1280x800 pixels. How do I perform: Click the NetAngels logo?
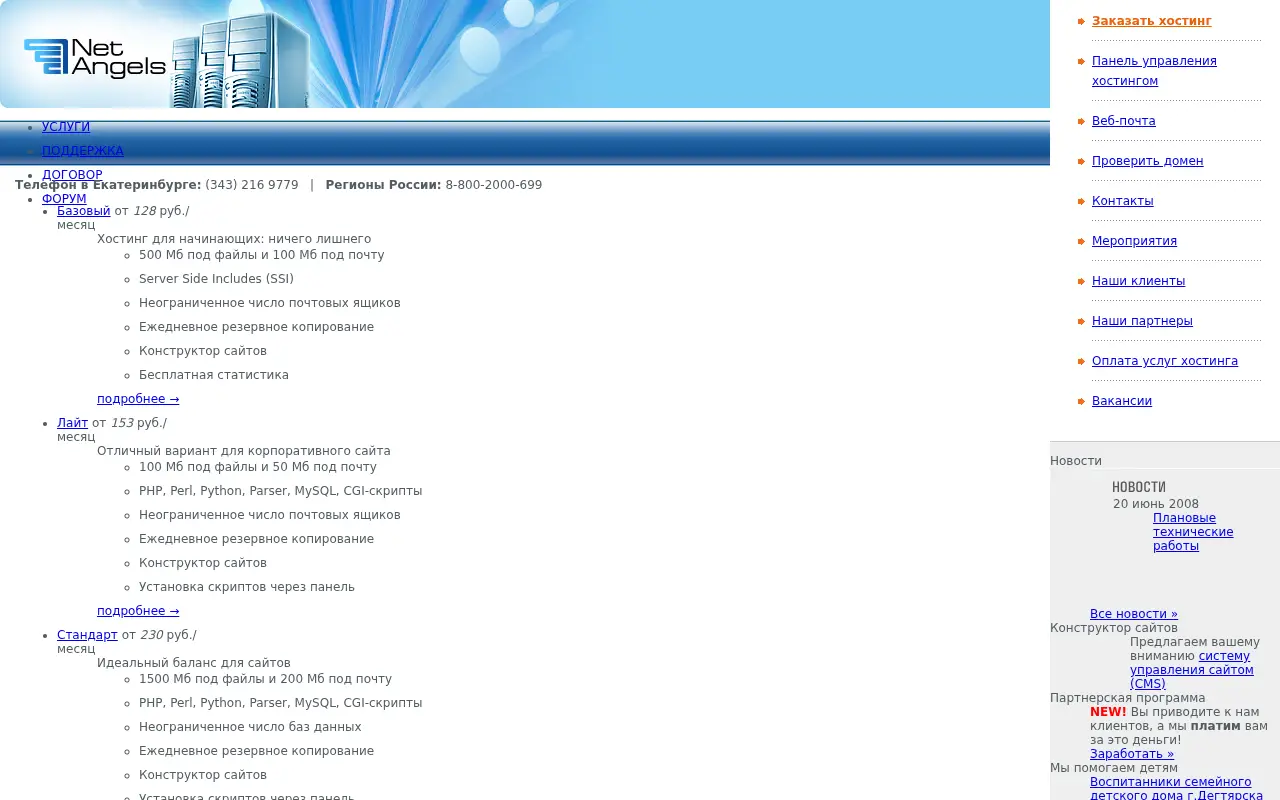click(x=95, y=58)
